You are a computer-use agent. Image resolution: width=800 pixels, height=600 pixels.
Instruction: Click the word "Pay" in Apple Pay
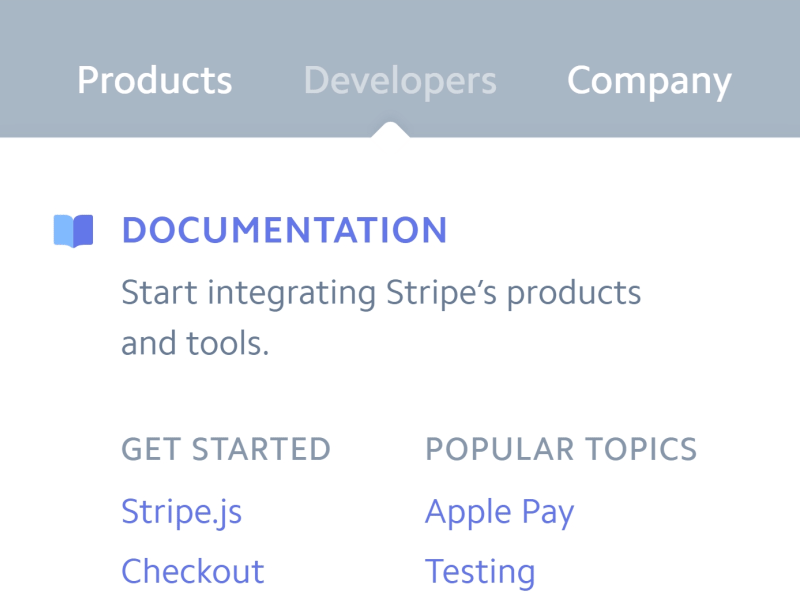[x=548, y=512]
